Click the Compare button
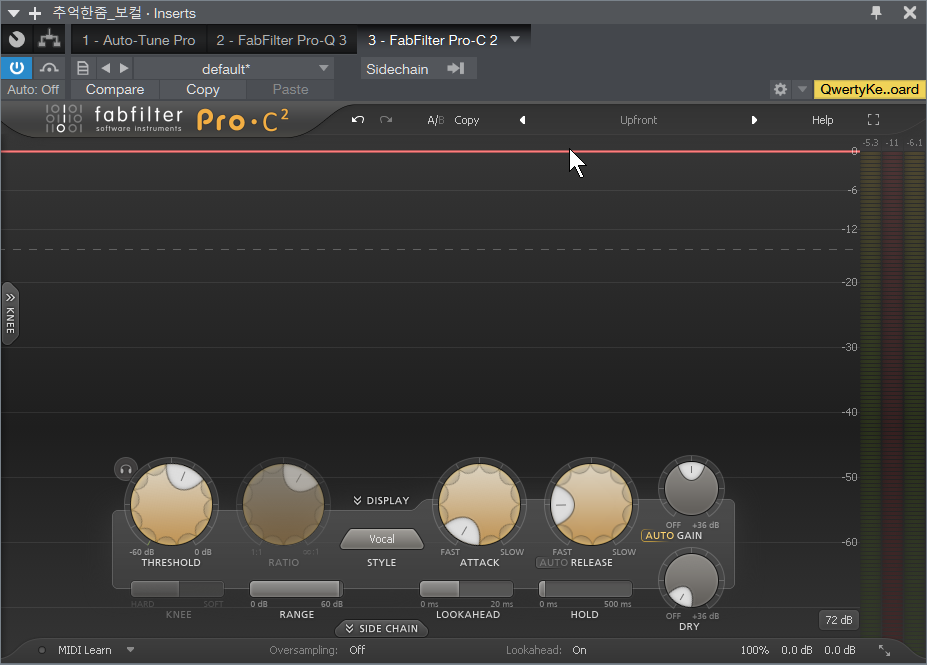The image size is (927, 665). click(115, 89)
